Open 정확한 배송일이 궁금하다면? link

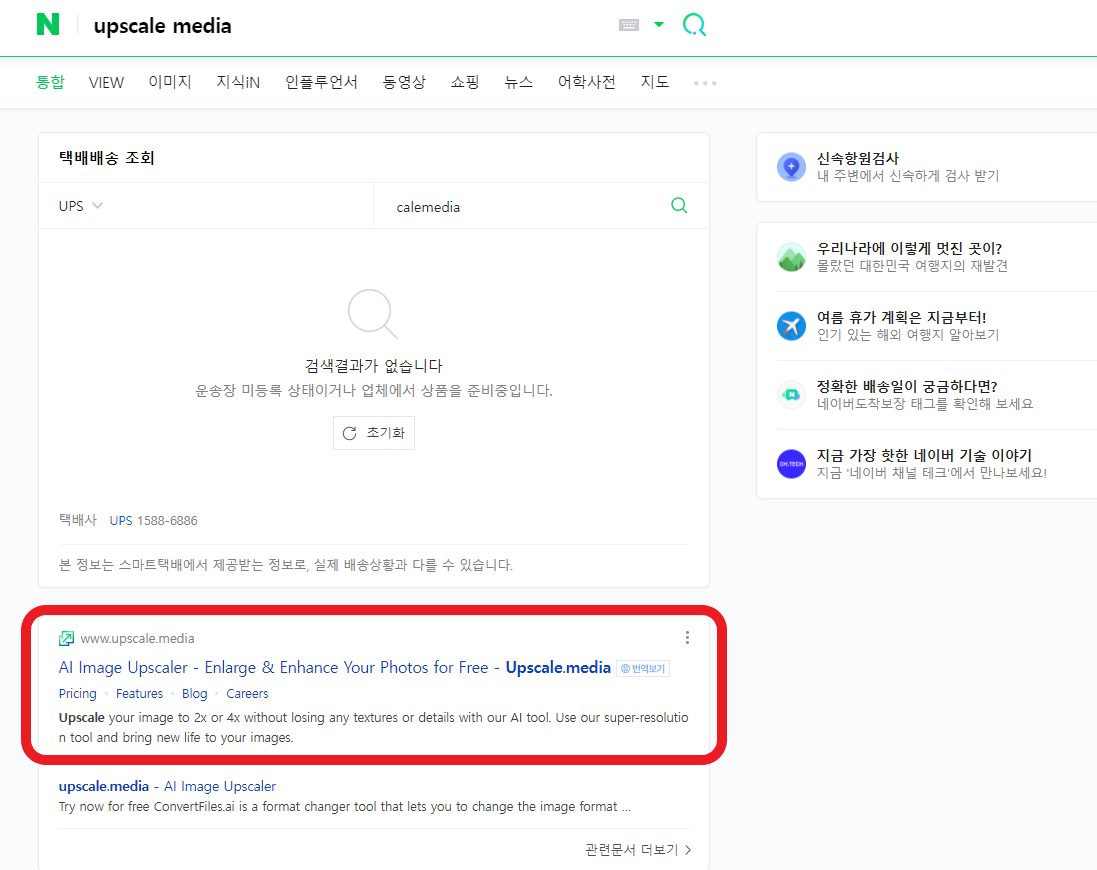[907, 386]
